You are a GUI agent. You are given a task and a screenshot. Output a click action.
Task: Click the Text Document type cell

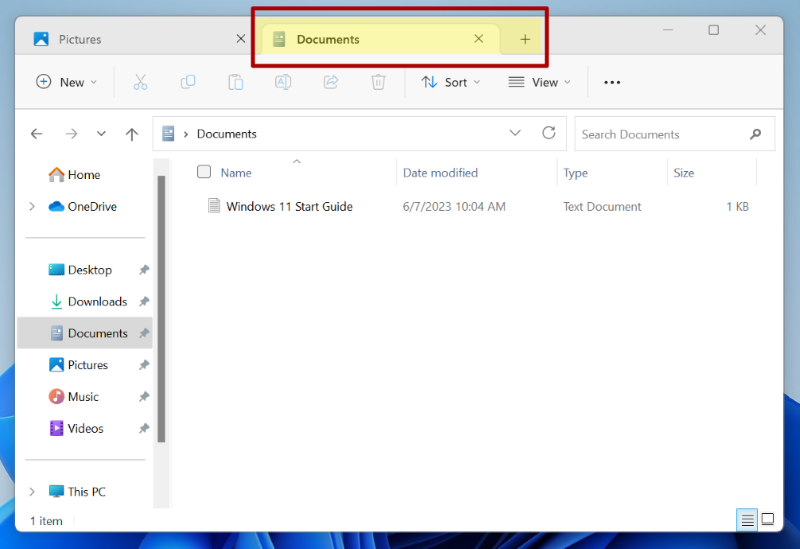tap(602, 206)
